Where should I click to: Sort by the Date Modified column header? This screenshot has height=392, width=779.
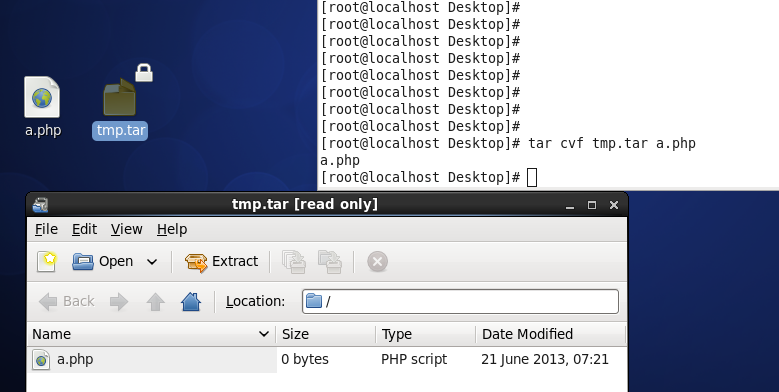coord(550,334)
